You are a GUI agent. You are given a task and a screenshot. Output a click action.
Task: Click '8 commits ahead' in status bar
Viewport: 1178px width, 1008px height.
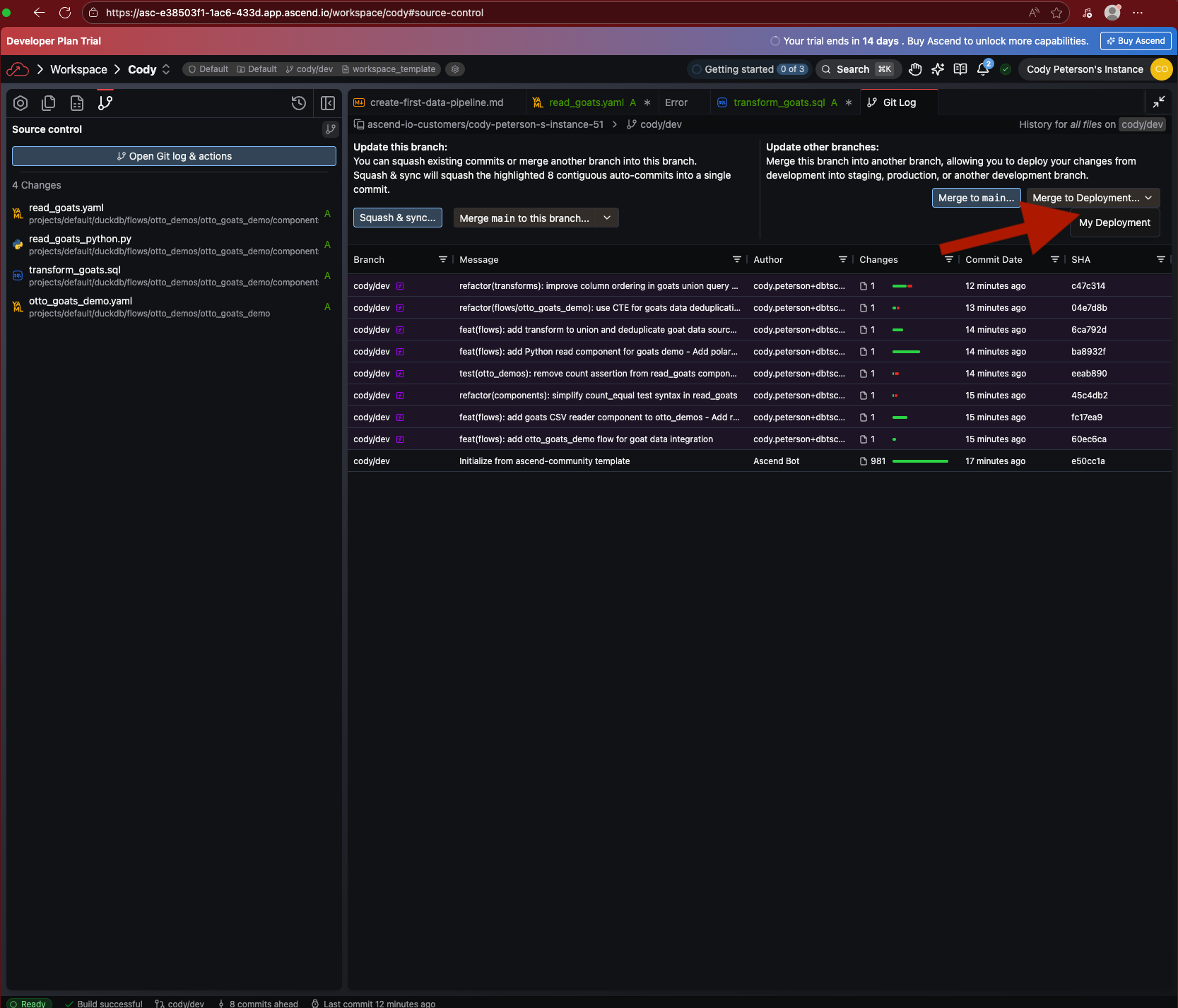(257, 1003)
